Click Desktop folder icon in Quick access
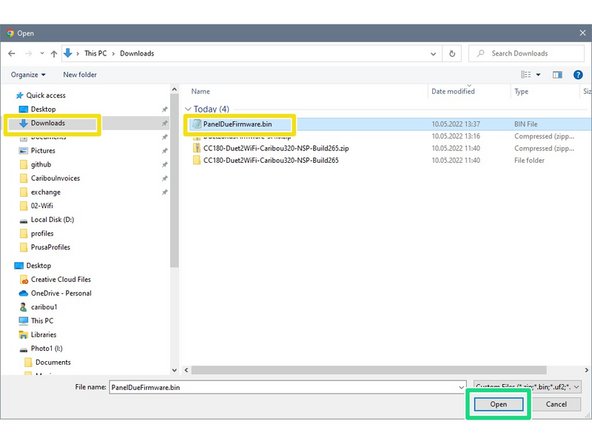This screenshot has height=444, width=592. [23, 109]
